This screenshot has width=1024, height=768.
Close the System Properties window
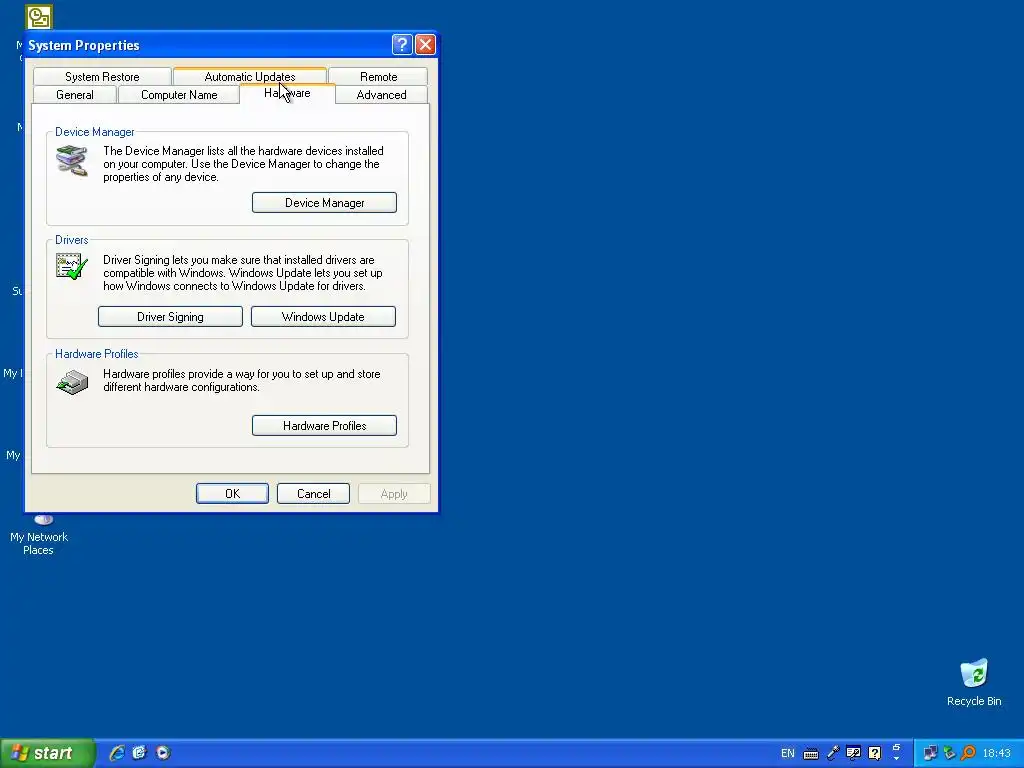point(425,44)
